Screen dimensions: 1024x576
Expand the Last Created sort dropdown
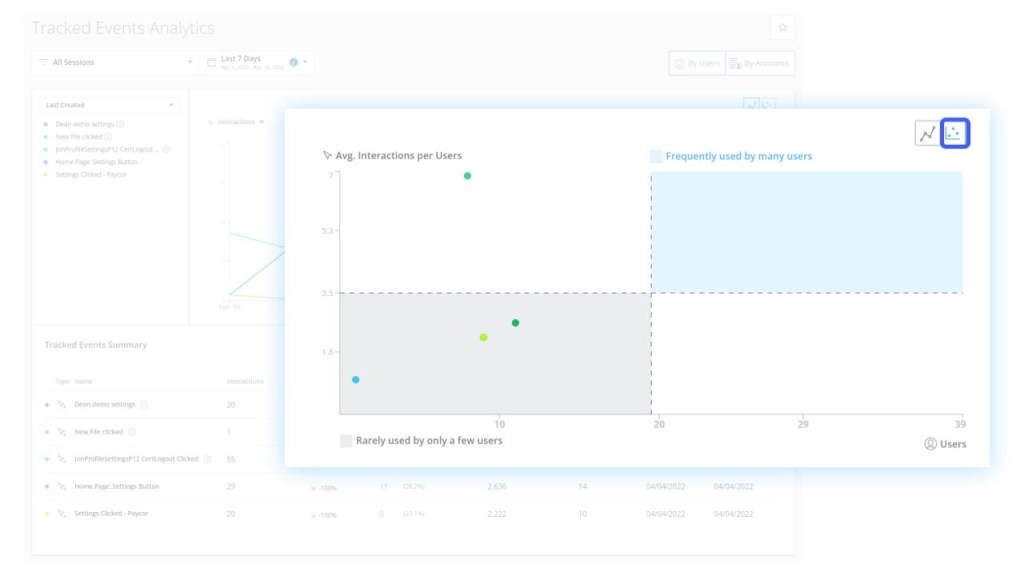tap(109, 105)
